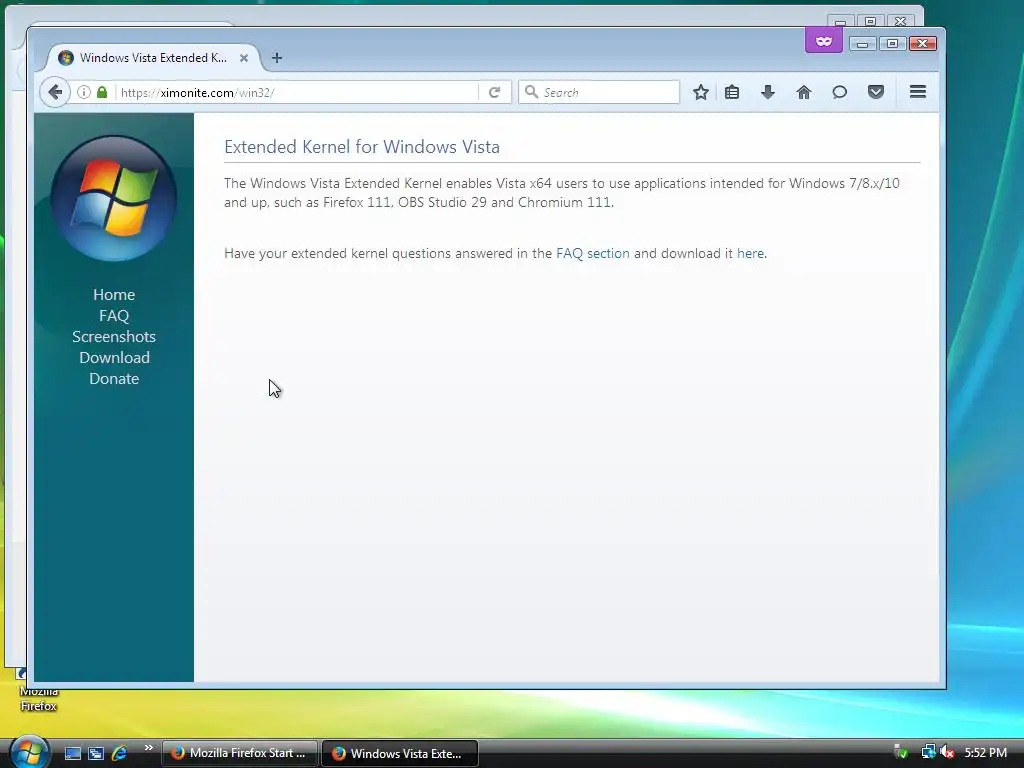Select Windows Vista Exte... taskbar button
This screenshot has height=768, width=1024.
coord(400,753)
